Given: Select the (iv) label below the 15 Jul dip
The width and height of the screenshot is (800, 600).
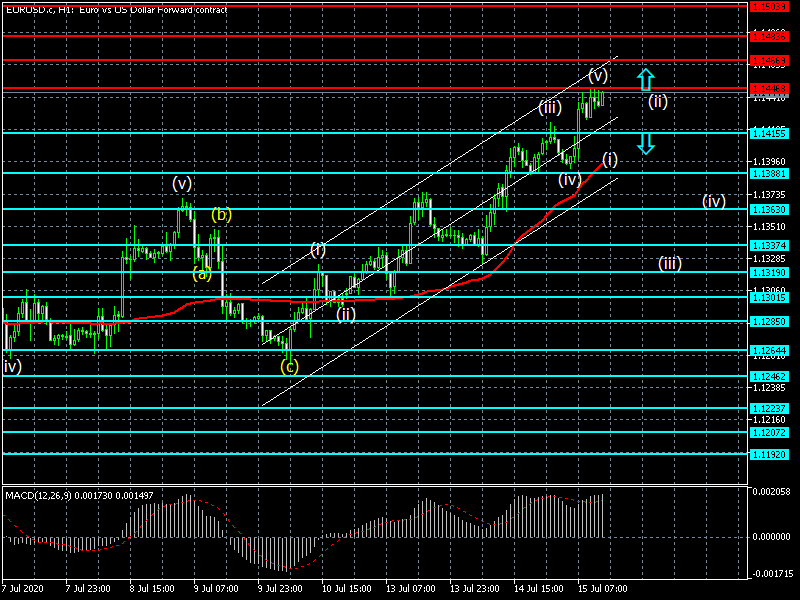Looking at the screenshot, I should [x=569, y=180].
